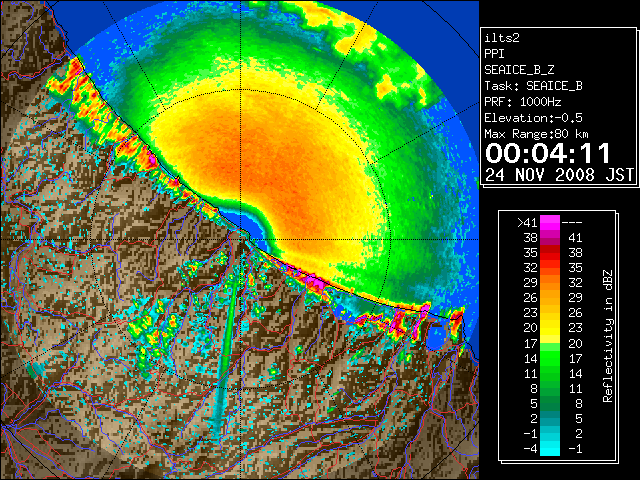
Task: Click the timestamp 00:04:11
Action: point(548,153)
